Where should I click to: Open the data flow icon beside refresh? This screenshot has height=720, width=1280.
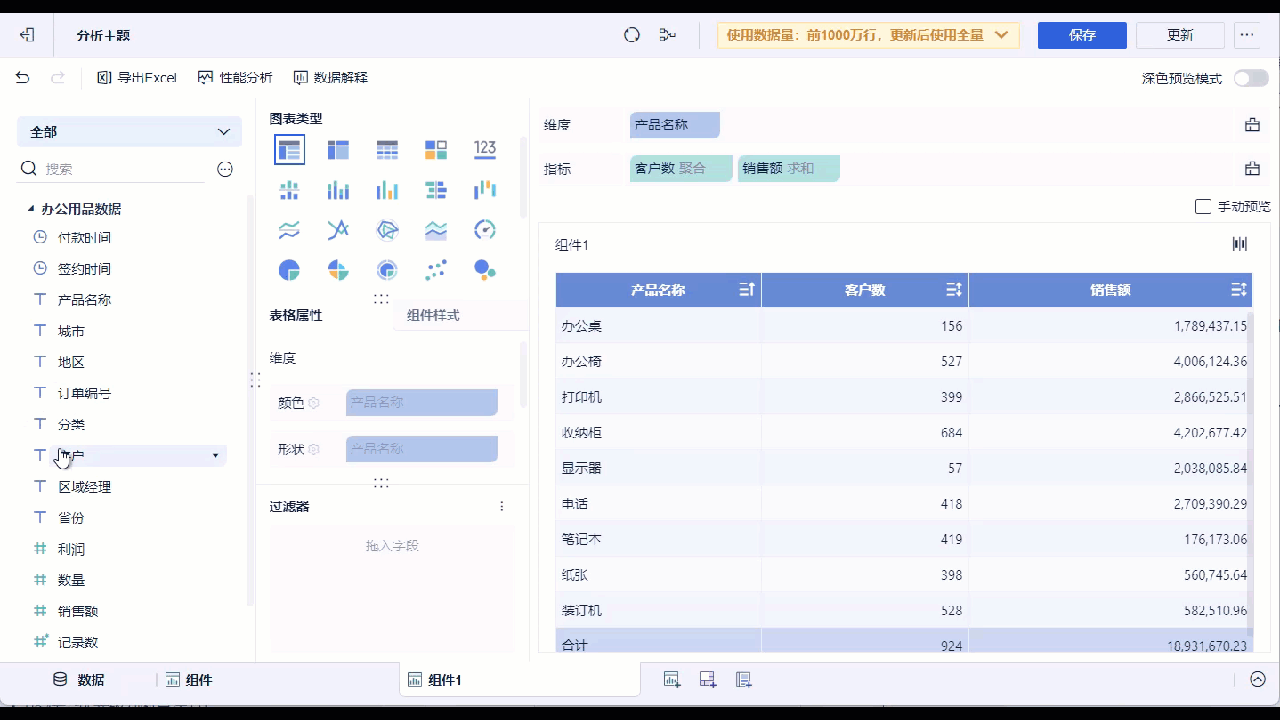[x=668, y=35]
